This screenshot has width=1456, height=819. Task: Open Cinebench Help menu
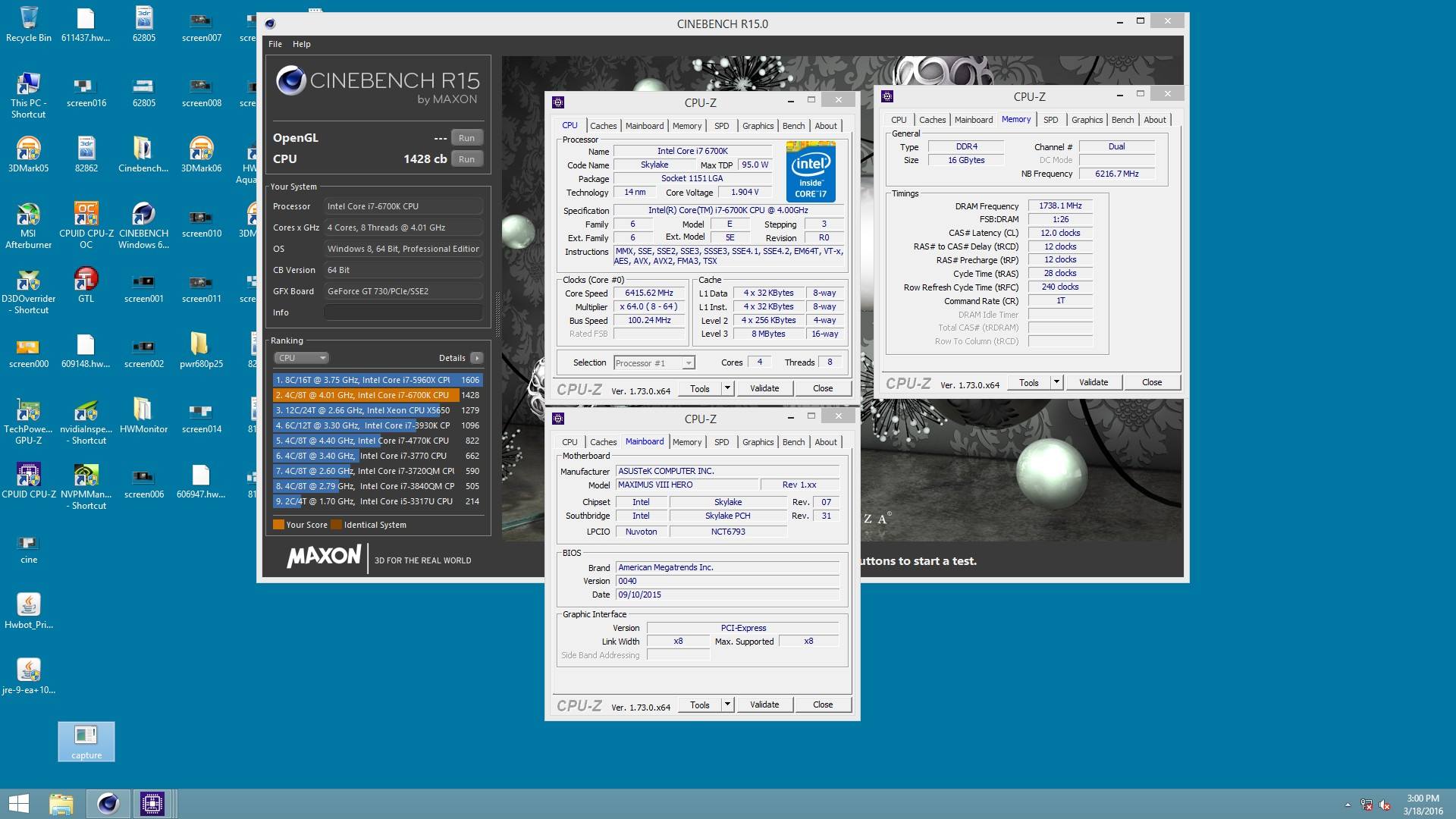pyautogui.click(x=301, y=44)
